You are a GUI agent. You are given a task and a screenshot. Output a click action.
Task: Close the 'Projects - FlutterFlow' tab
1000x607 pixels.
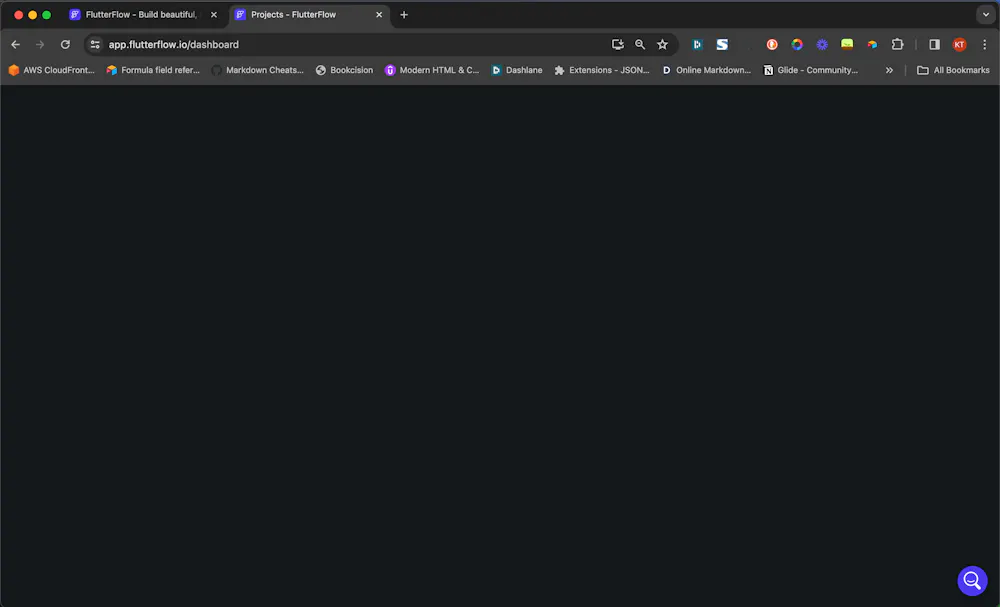(379, 15)
